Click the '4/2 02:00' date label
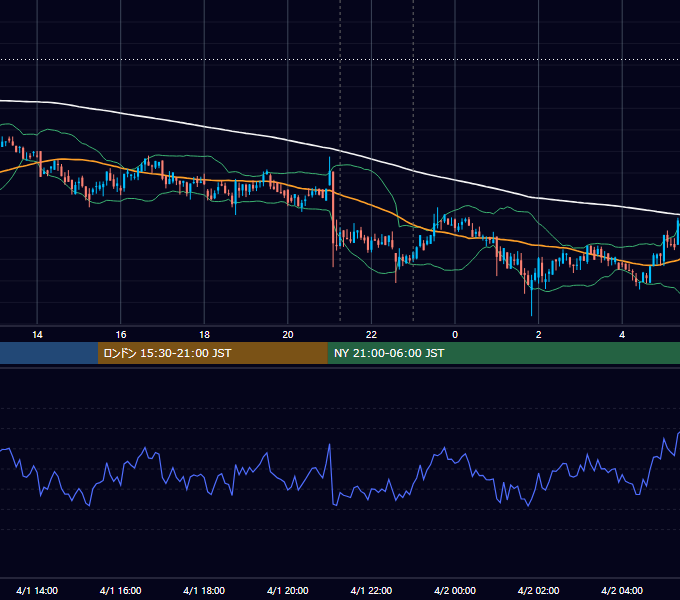The height and width of the screenshot is (600, 680). click(538, 590)
